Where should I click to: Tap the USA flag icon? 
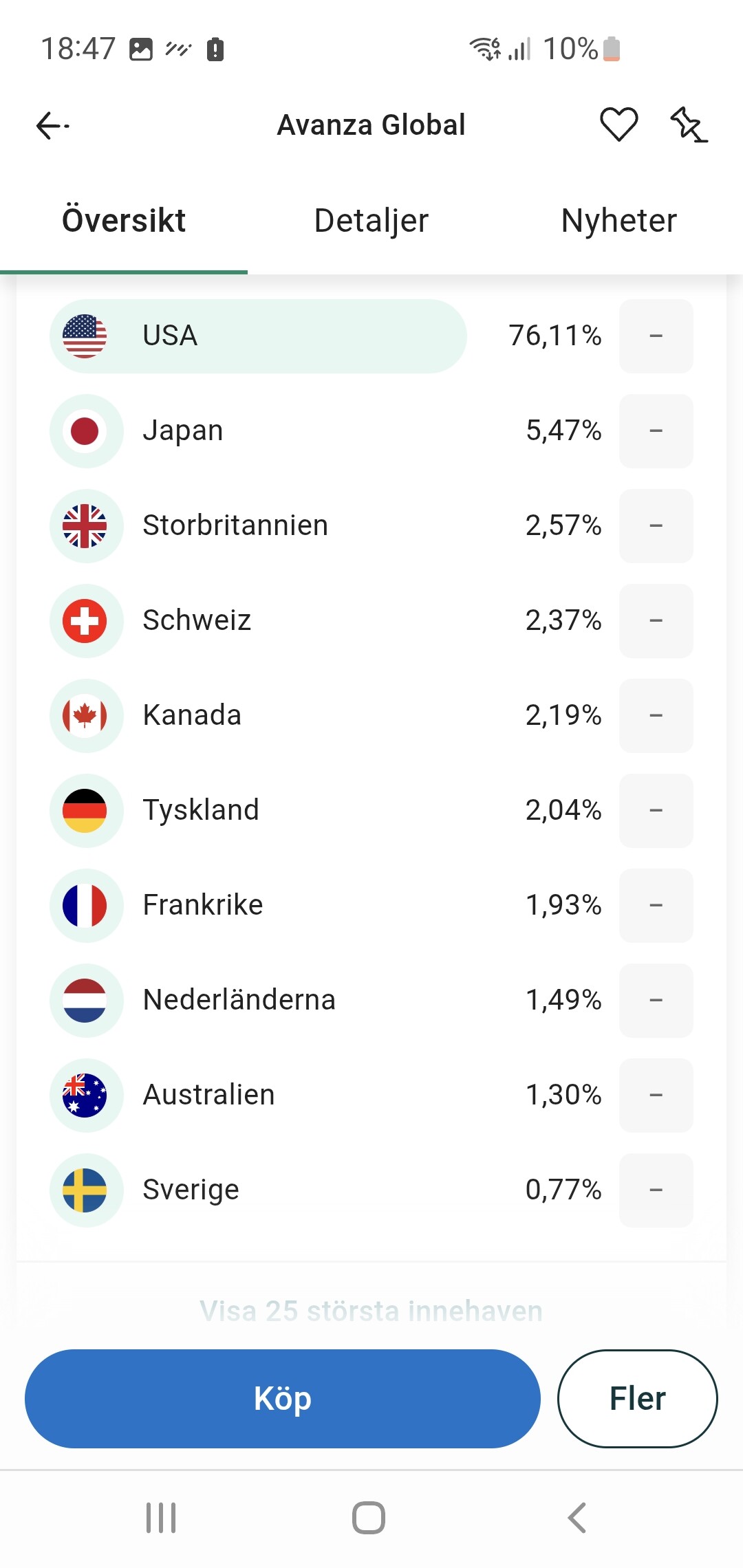coord(85,336)
